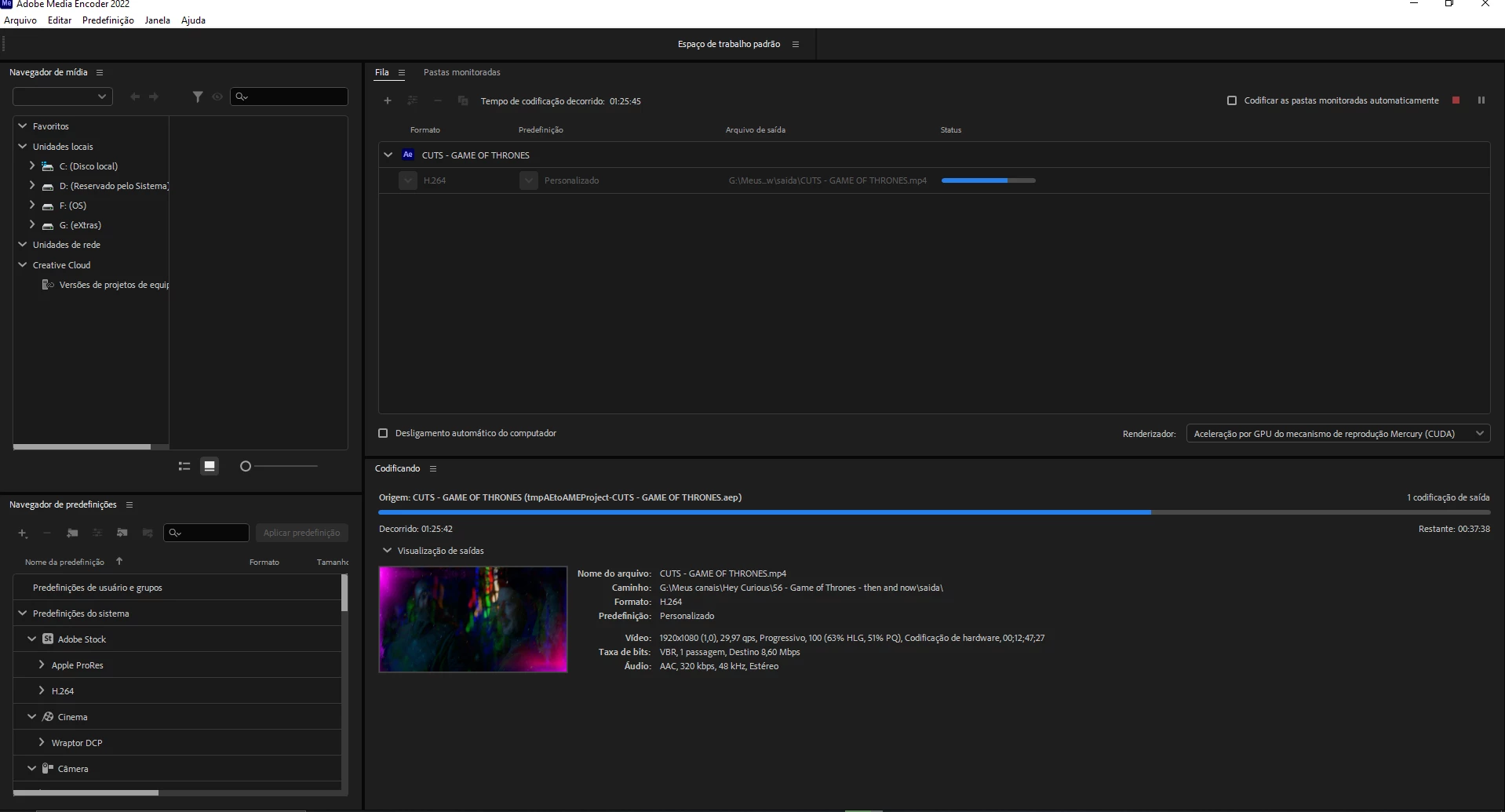Delete preset with the minus icon

point(47,533)
